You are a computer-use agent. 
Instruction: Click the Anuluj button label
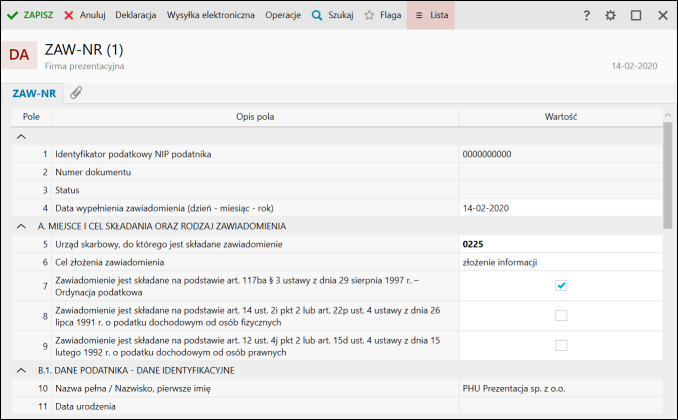tap(93, 15)
